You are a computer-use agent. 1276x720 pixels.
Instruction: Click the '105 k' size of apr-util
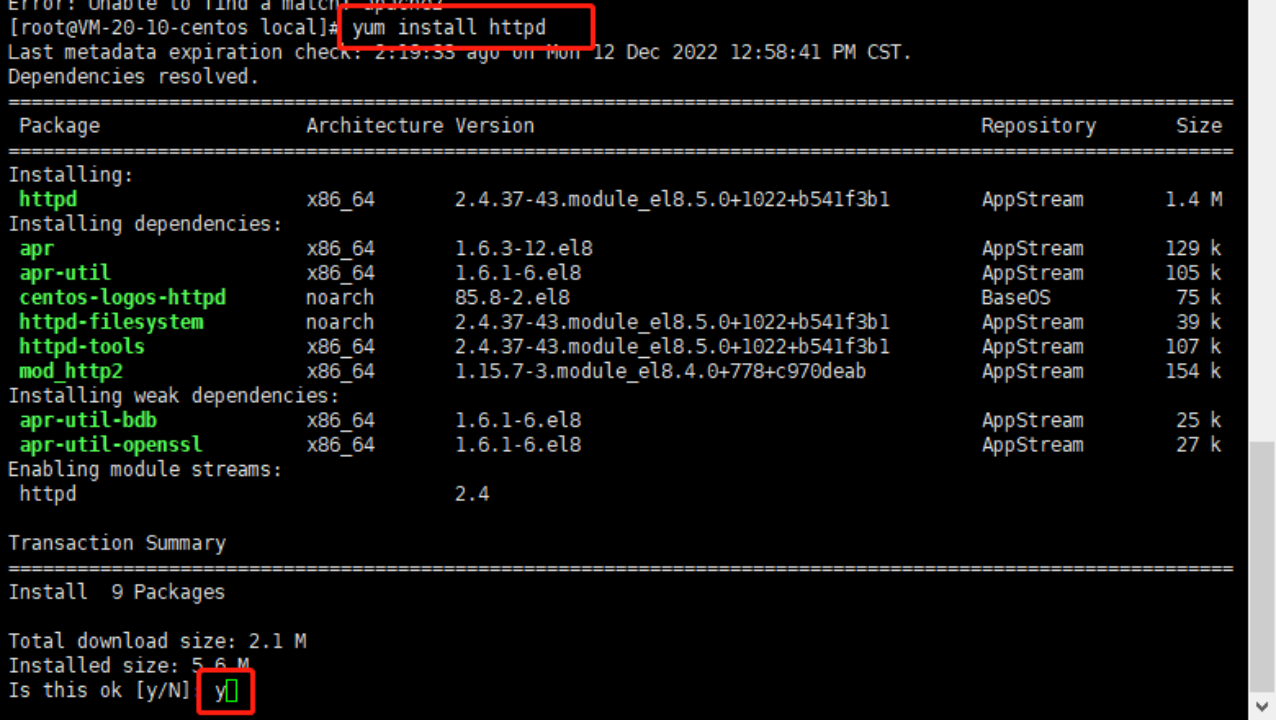click(1193, 273)
